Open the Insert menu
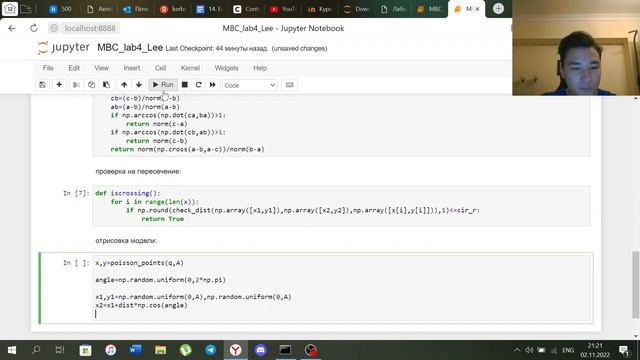 (x=132, y=68)
